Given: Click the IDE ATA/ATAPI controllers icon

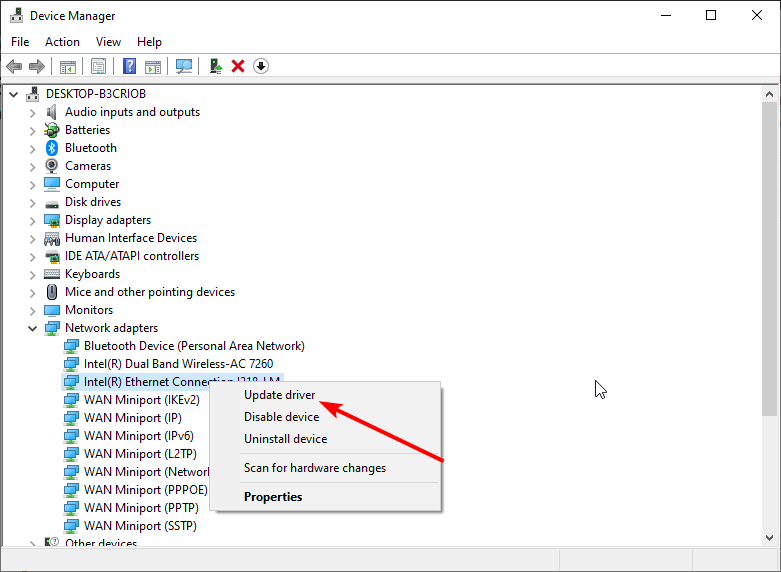Looking at the screenshot, I should [x=52, y=257].
